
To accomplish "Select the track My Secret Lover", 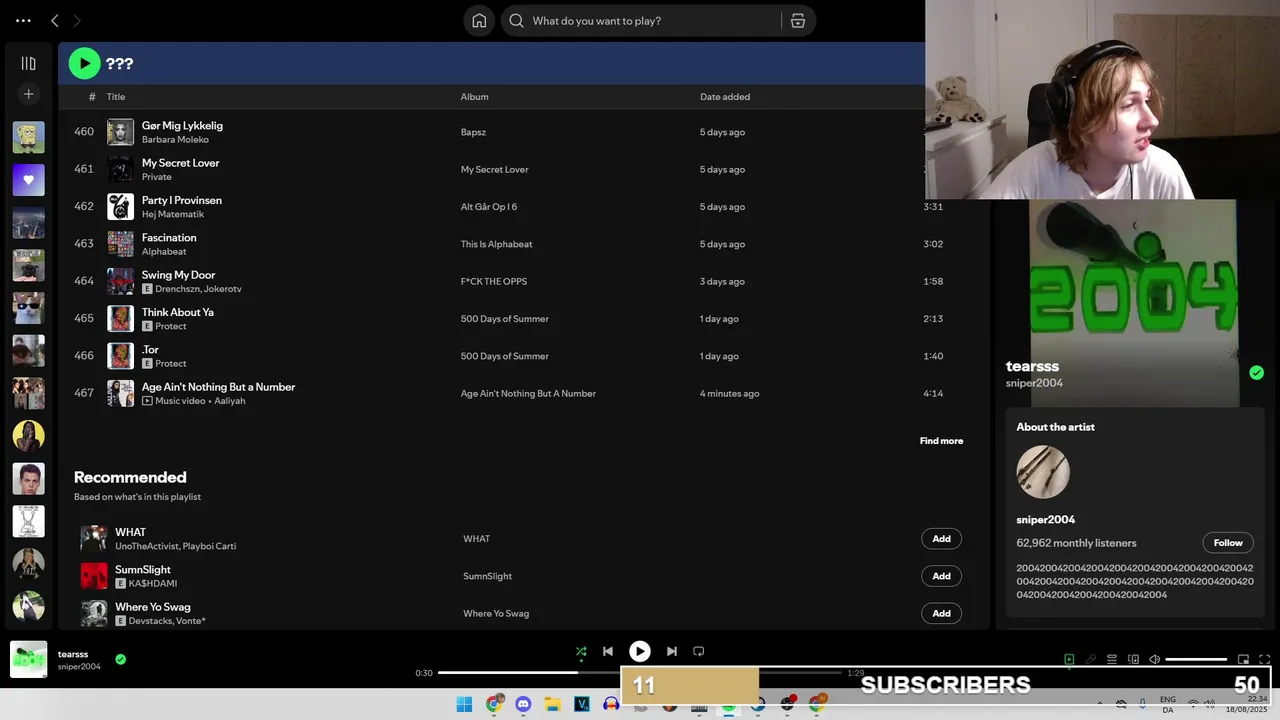I will pyautogui.click(x=180, y=163).
